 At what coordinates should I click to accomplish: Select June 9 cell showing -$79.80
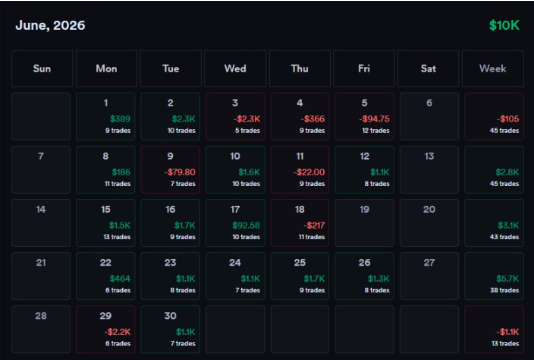click(170, 170)
